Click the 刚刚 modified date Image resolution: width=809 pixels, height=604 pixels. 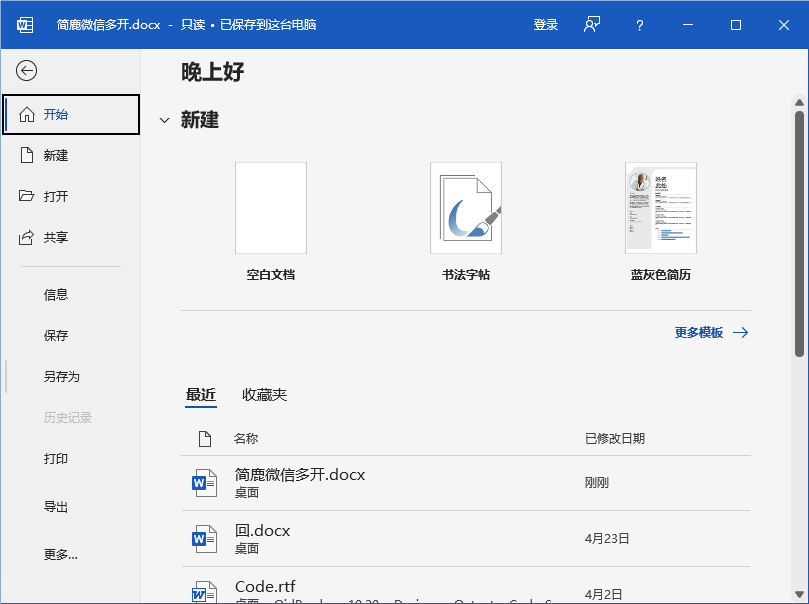(597, 483)
